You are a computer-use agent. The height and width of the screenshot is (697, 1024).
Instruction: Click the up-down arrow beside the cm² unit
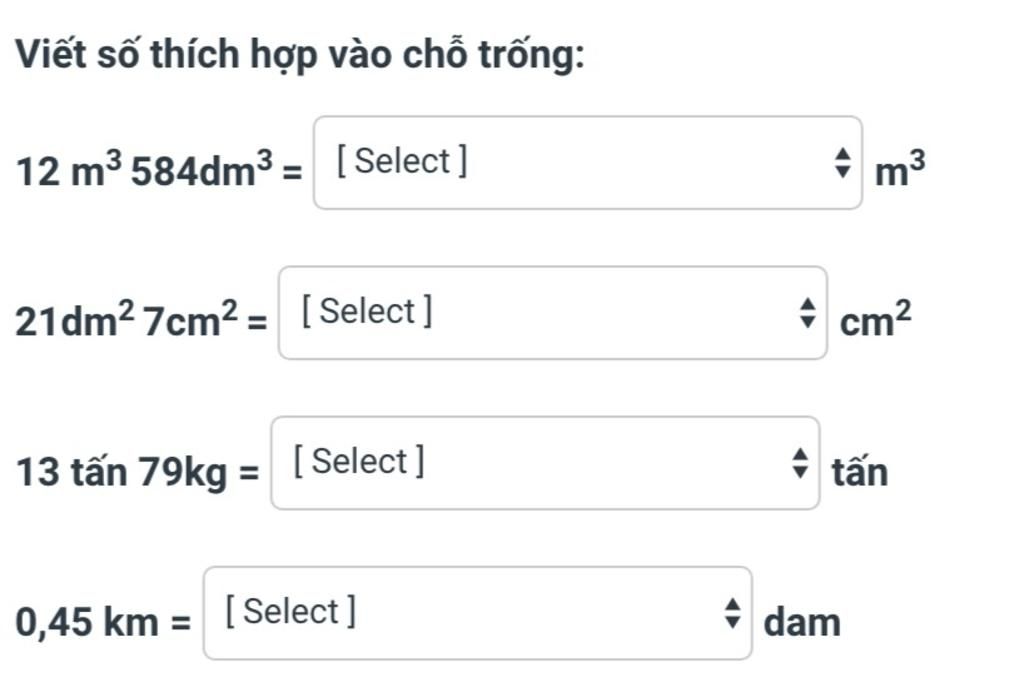click(x=806, y=313)
